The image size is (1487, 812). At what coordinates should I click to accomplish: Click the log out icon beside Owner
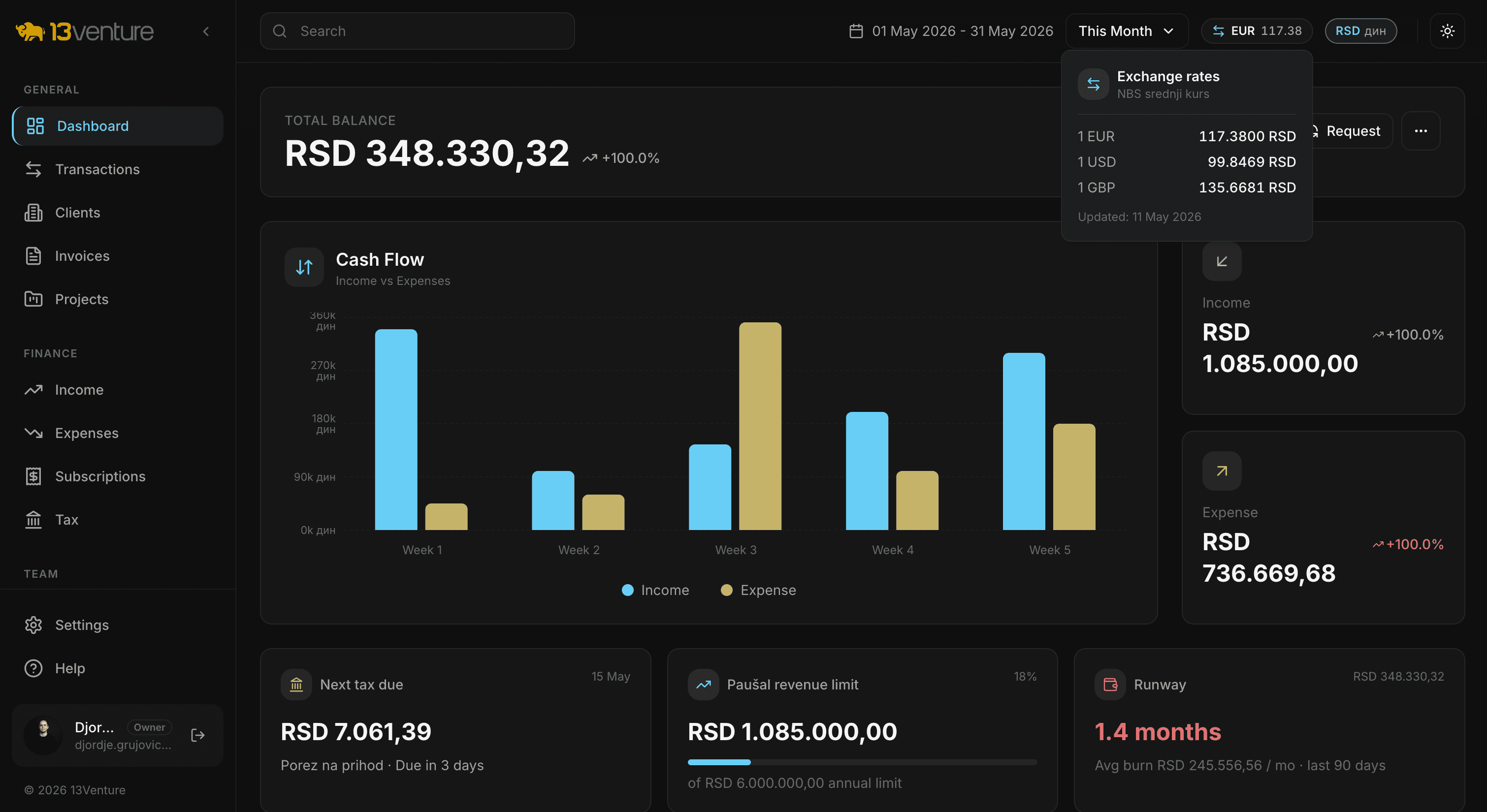(x=198, y=735)
